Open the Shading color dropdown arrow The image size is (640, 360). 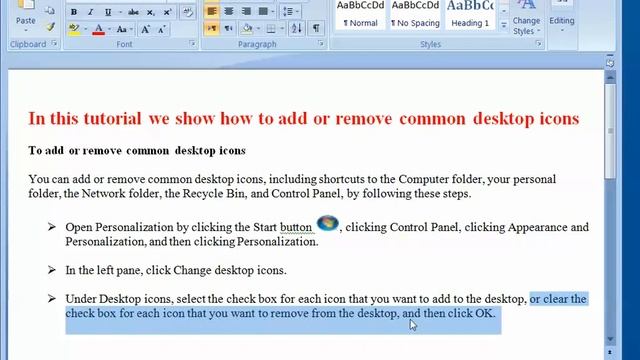(x=258, y=29)
